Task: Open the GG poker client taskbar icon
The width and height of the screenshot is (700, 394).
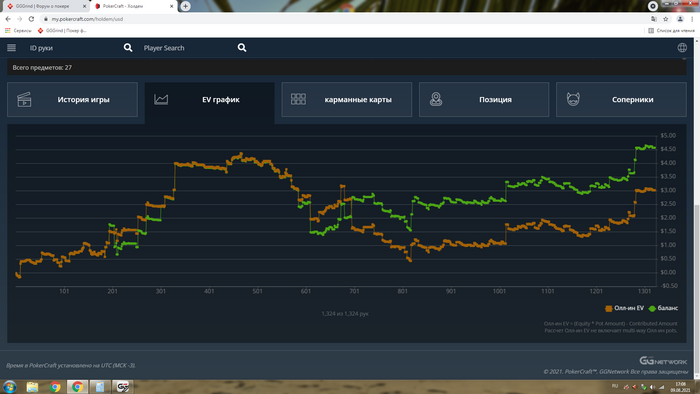Action: pos(122,386)
